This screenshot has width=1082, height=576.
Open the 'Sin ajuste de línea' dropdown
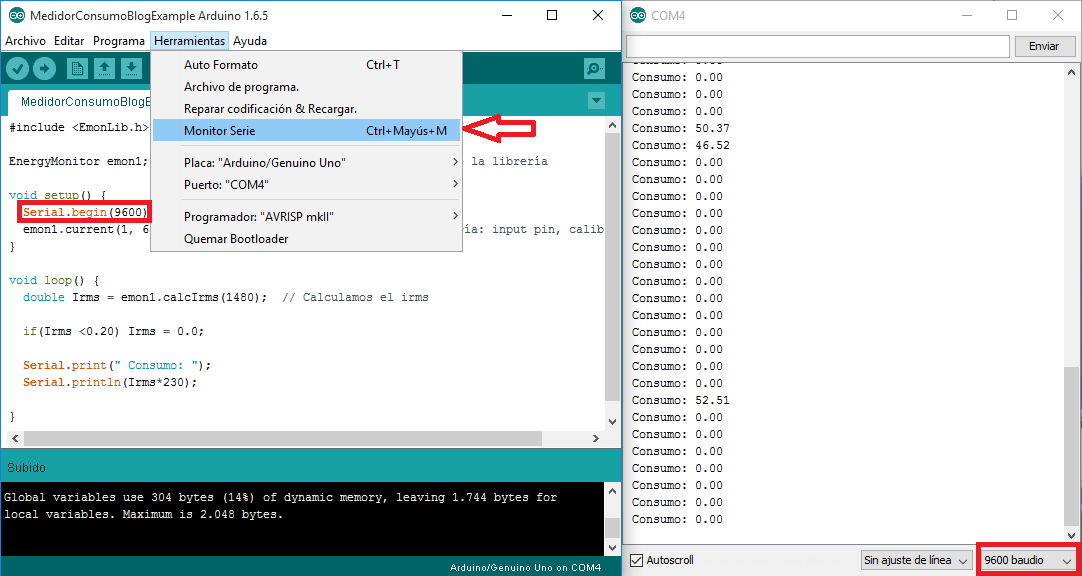[917, 560]
